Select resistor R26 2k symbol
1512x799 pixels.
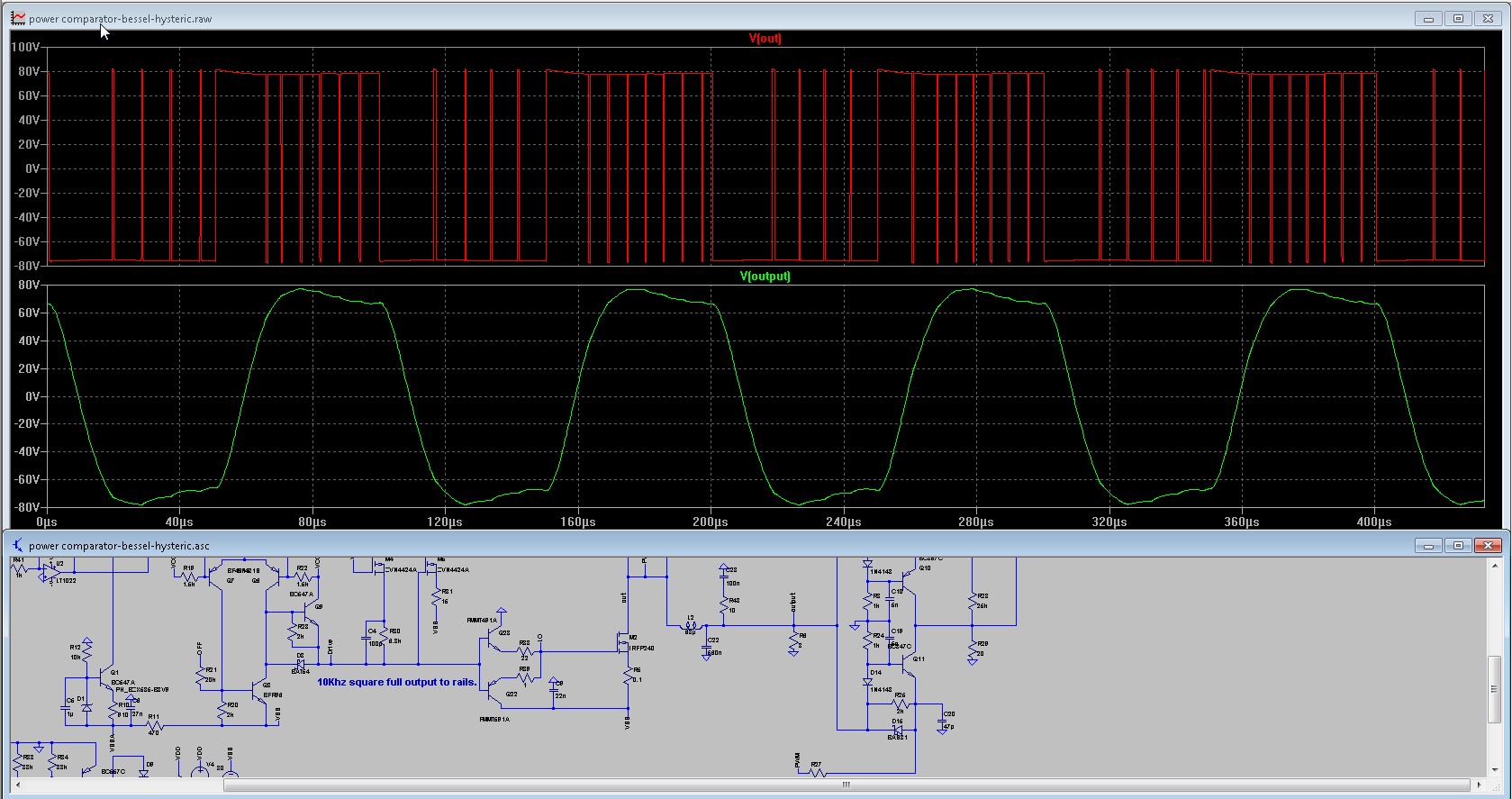click(x=901, y=704)
